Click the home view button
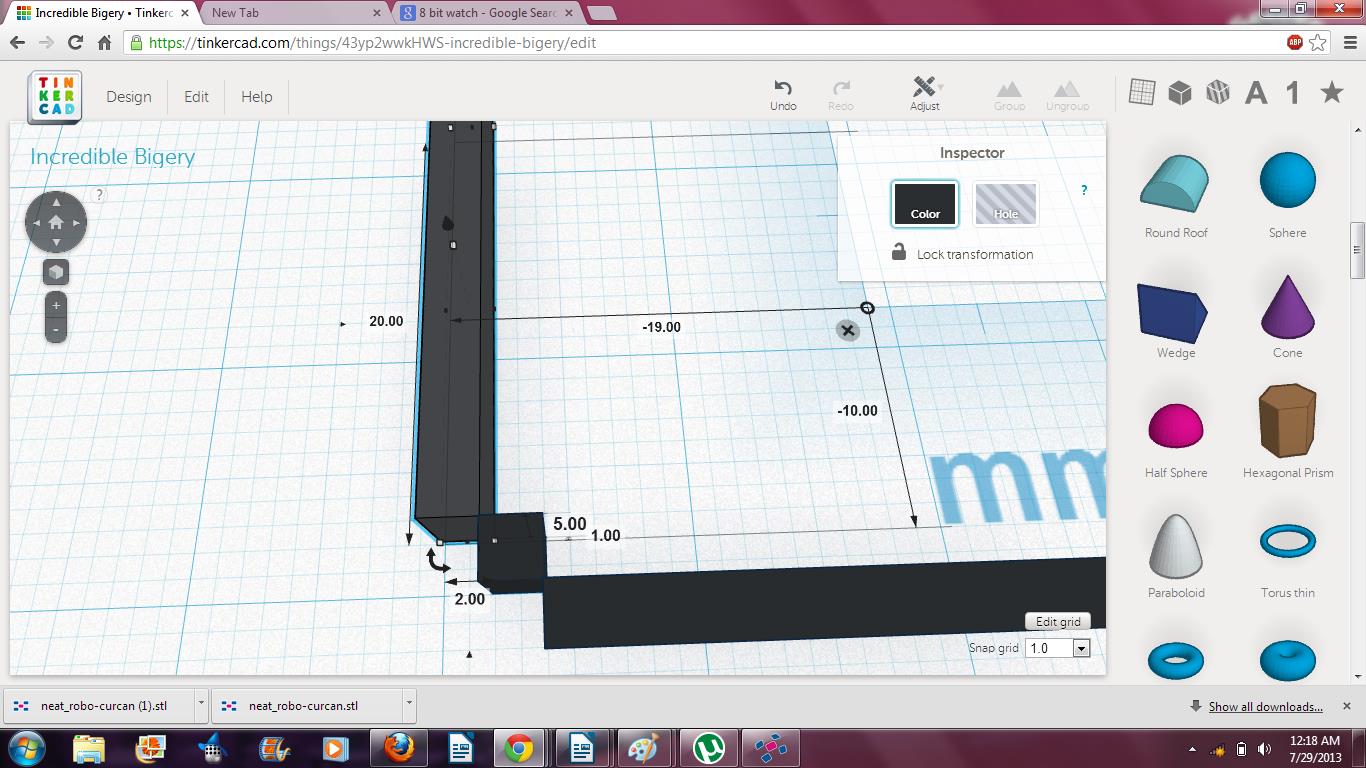 (x=56, y=222)
